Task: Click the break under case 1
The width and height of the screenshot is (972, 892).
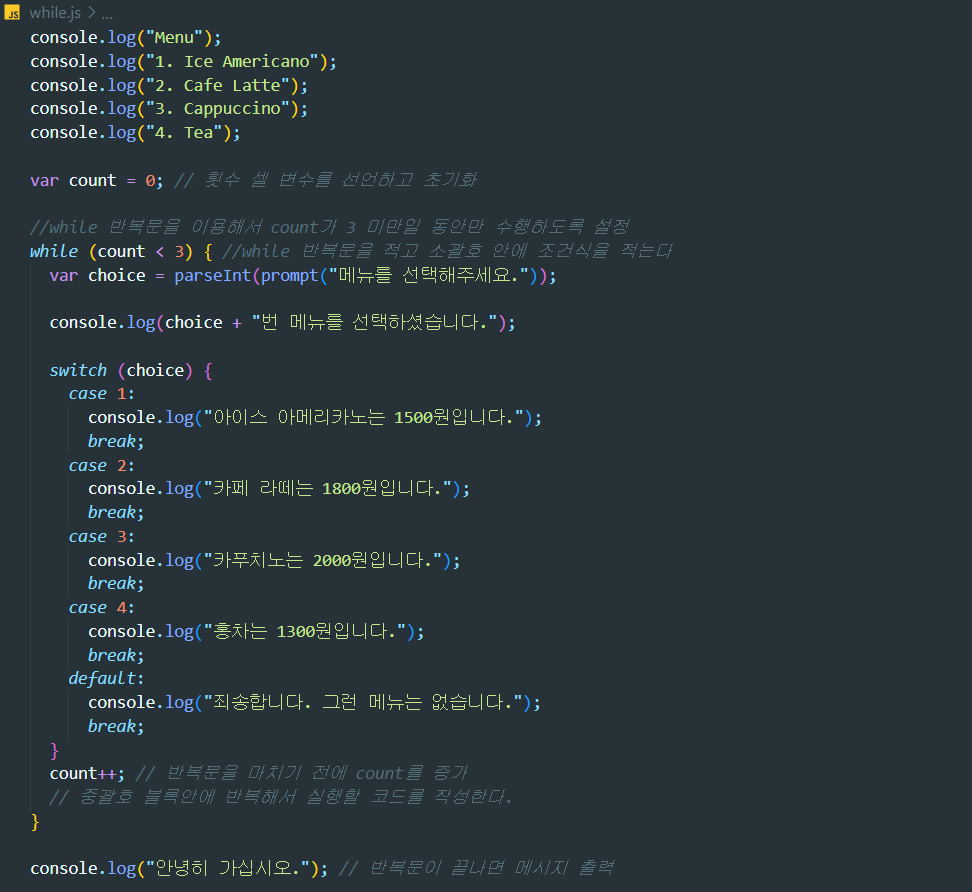Action: click(x=116, y=441)
